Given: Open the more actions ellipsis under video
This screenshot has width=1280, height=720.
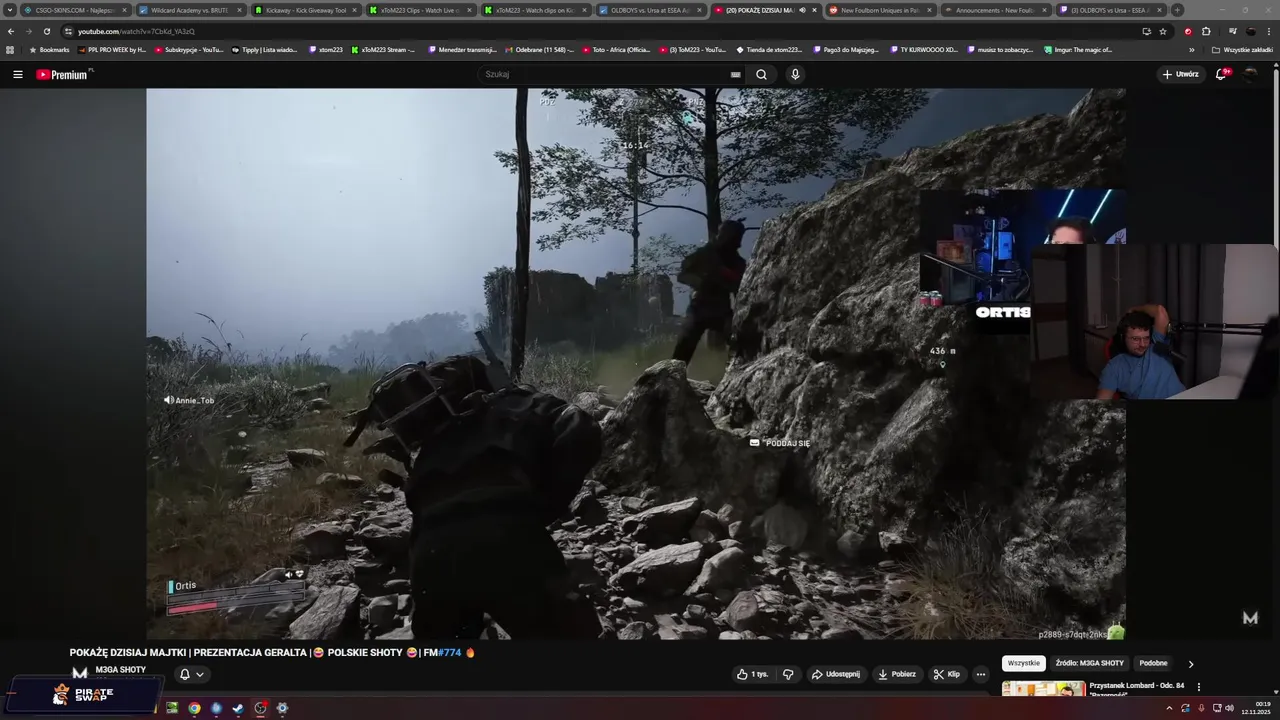Looking at the screenshot, I should (980, 674).
